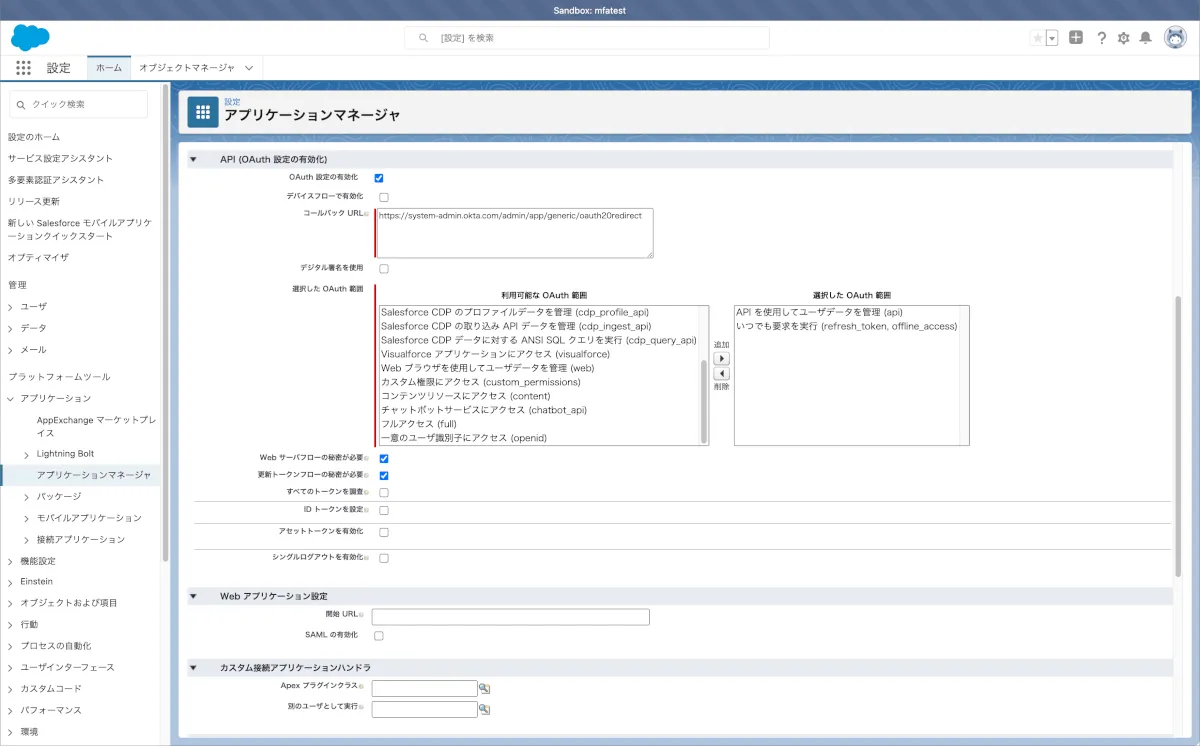The image size is (1200, 746).
Task: Click the global actions plus icon
Action: [x=1076, y=38]
